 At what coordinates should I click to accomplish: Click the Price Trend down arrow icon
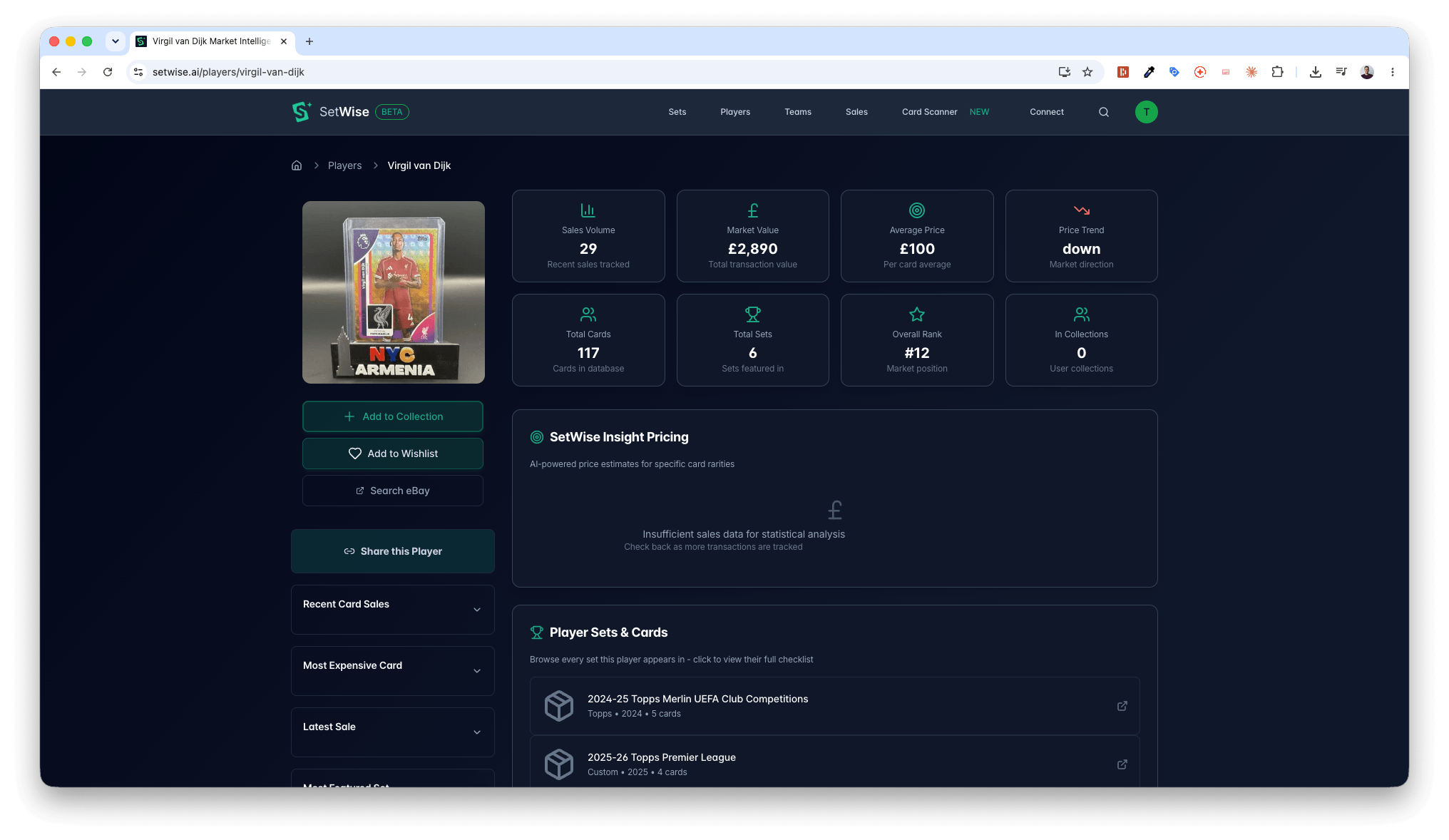point(1082,210)
